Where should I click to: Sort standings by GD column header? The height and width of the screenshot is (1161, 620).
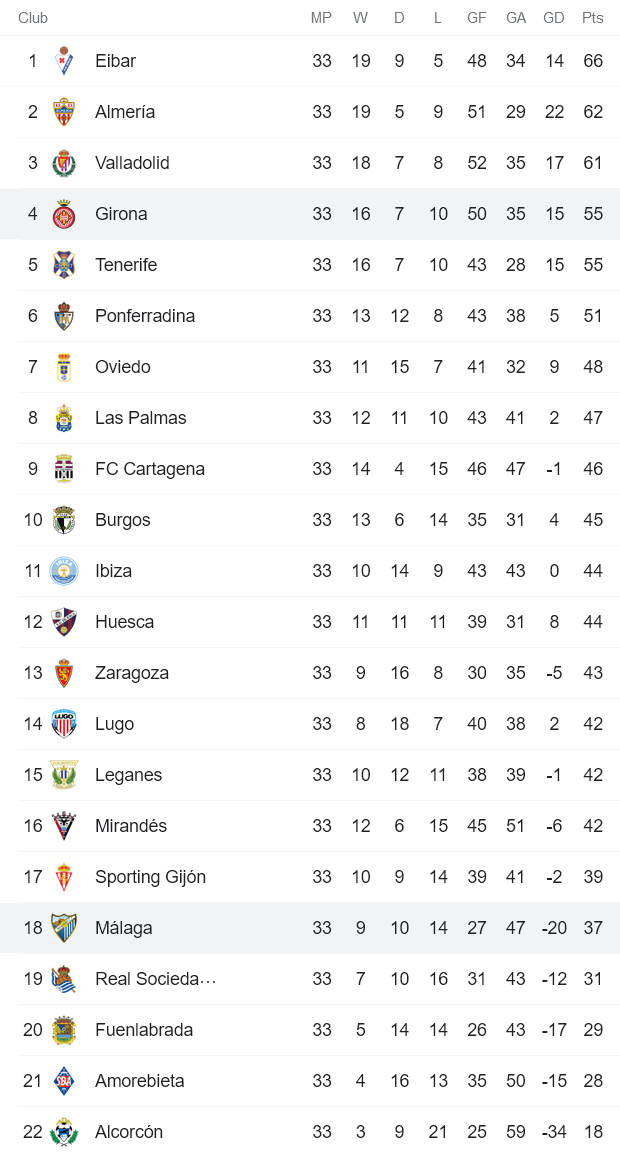pyautogui.click(x=553, y=17)
